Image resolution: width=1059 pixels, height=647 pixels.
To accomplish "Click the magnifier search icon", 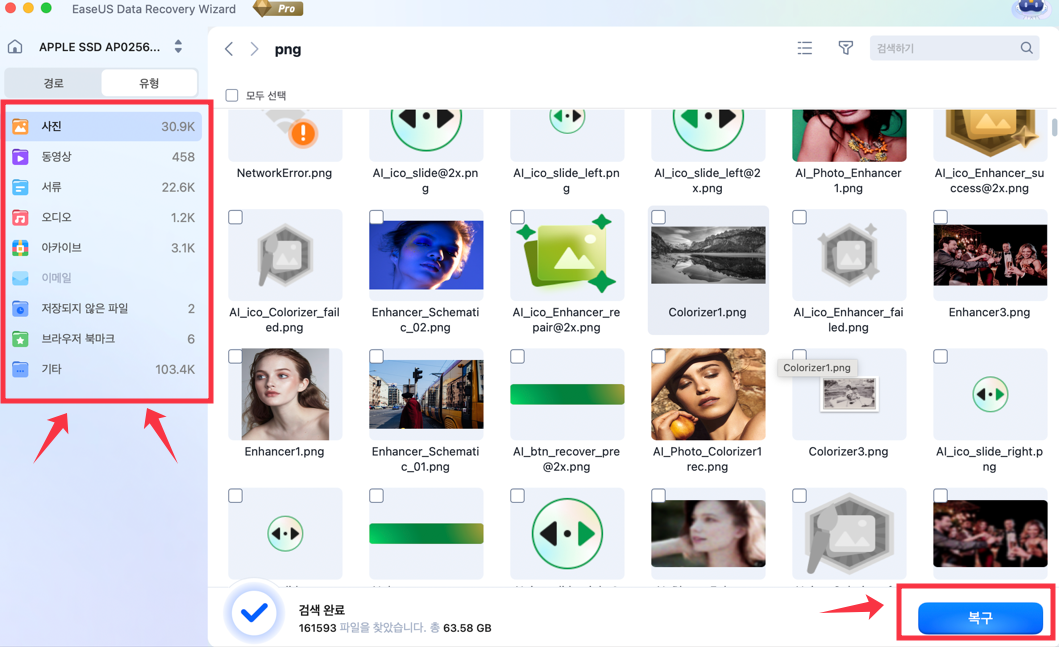I will coord(1027,48).
